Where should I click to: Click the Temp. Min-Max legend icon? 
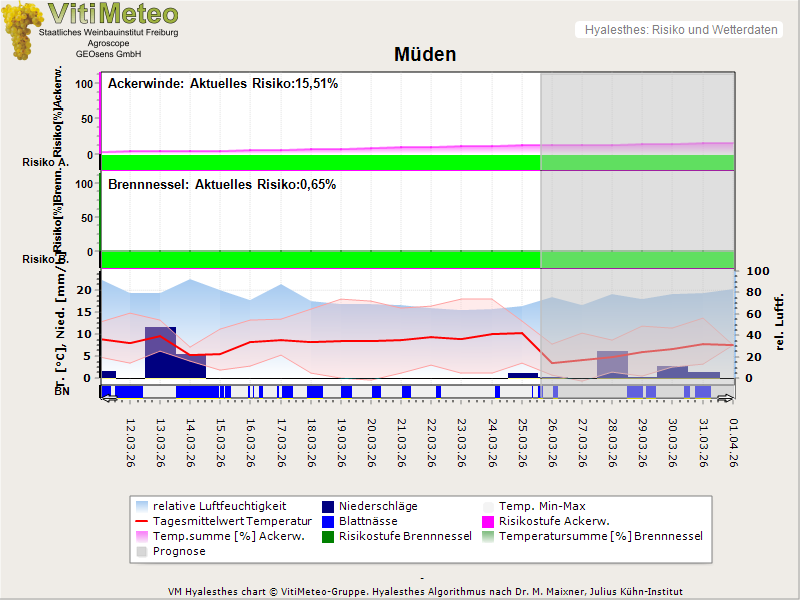(489, 506)
